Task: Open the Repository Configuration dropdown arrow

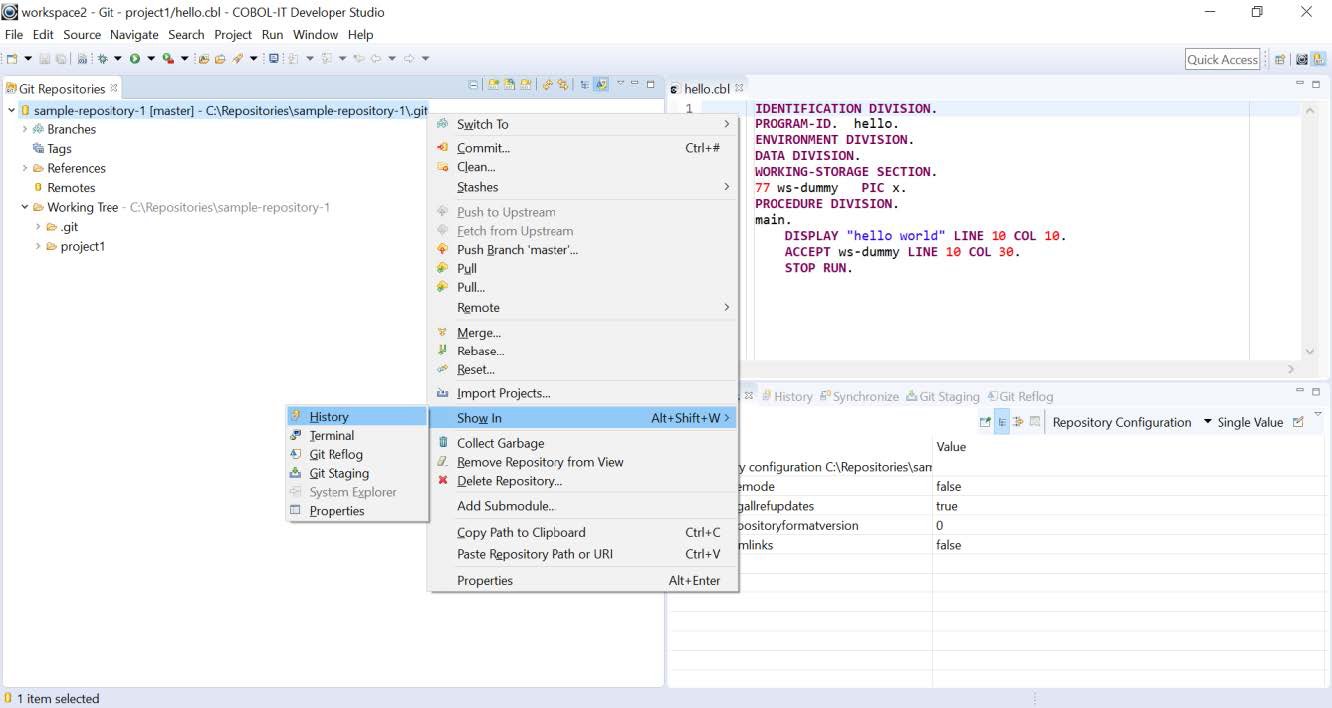Action: [1207, 422]
